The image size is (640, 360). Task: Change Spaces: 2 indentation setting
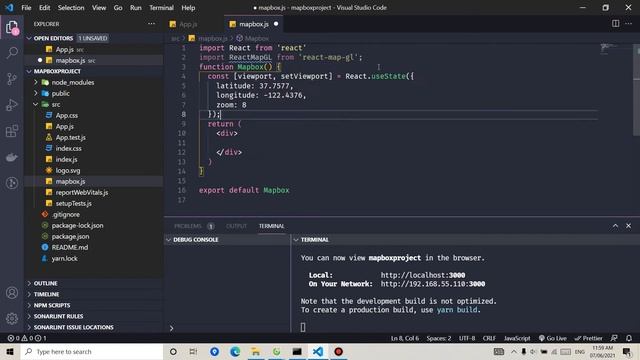[439, 338]
